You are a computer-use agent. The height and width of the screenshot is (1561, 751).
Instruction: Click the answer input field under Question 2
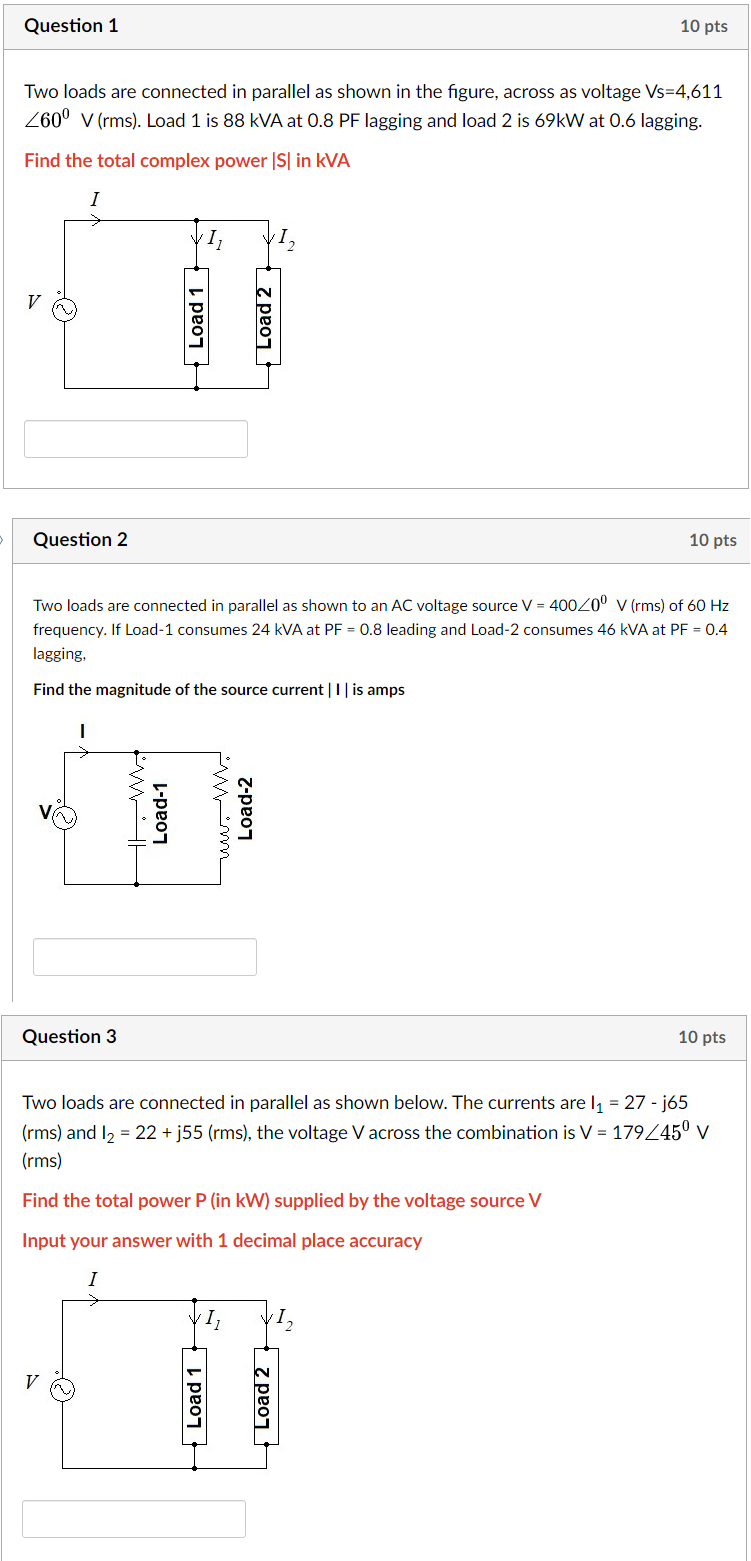click(144, 956)
